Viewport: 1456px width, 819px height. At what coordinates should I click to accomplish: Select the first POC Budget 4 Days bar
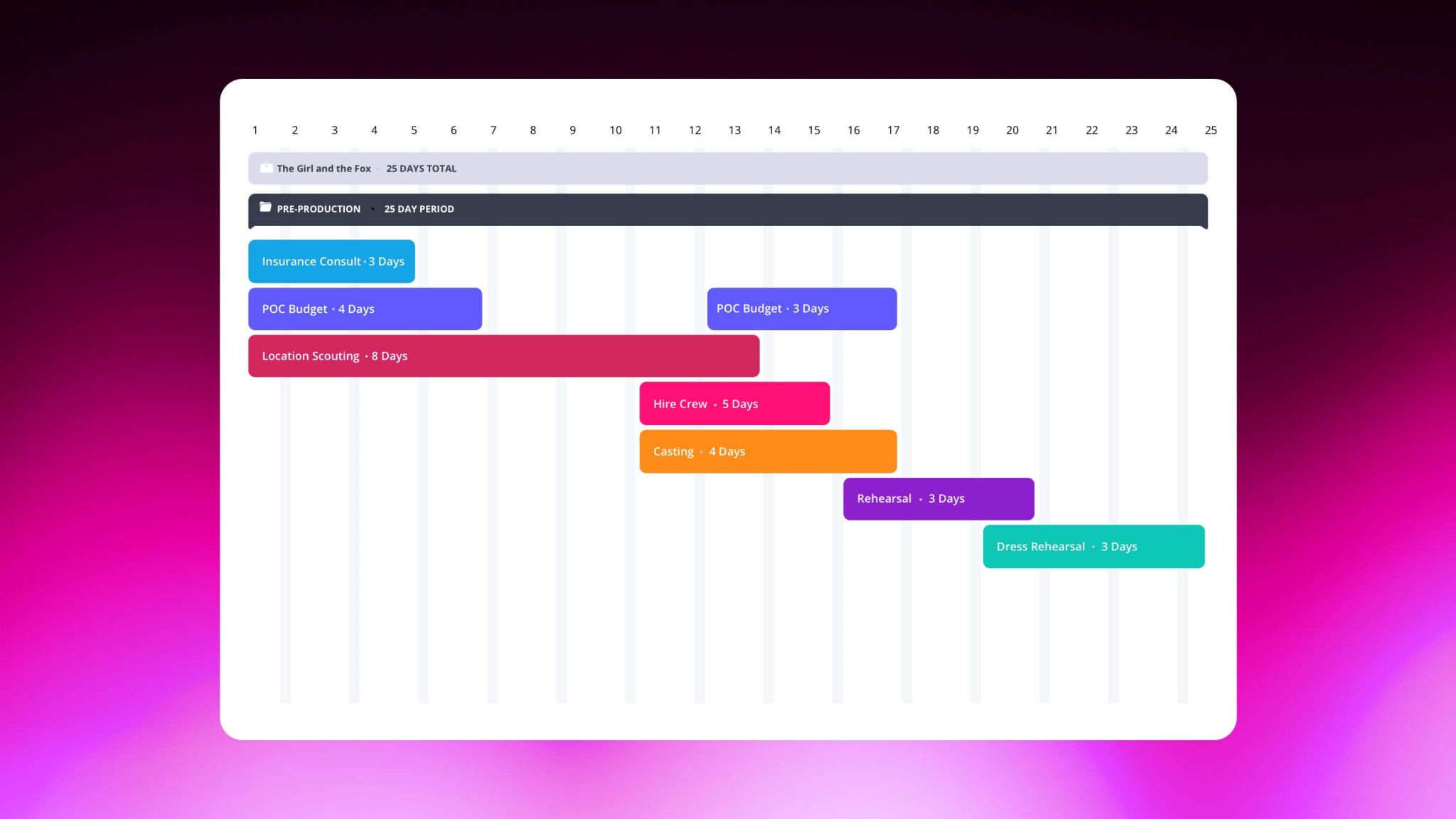coord(364,309)
